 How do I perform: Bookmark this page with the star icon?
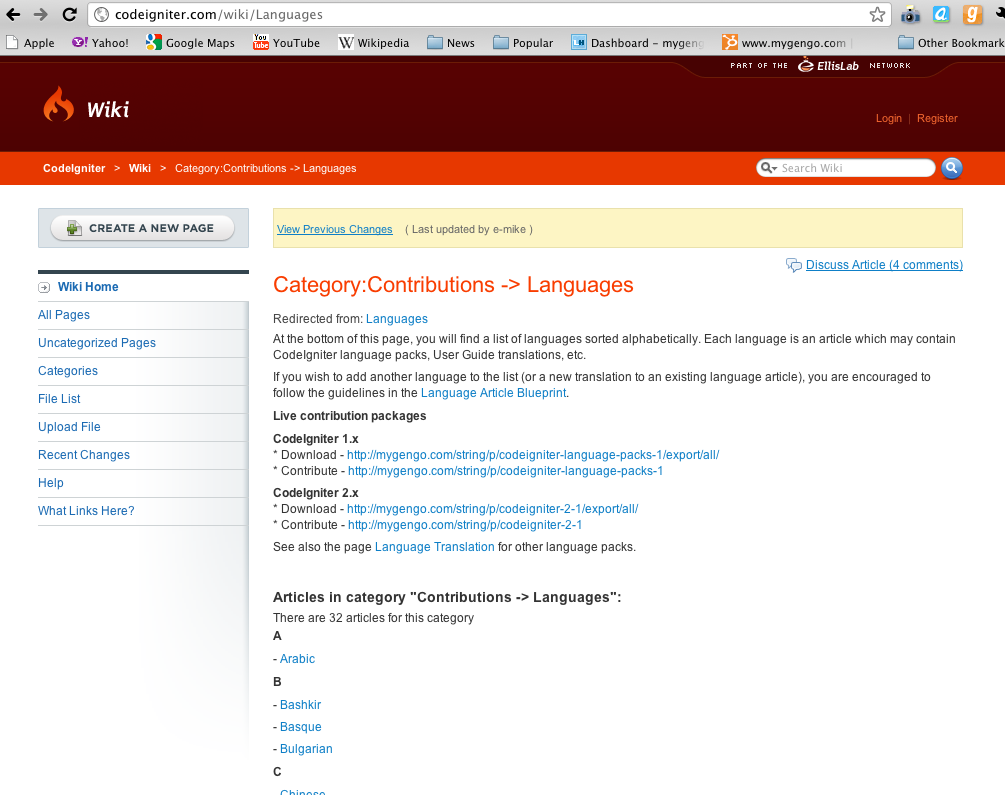pos(877,14)
